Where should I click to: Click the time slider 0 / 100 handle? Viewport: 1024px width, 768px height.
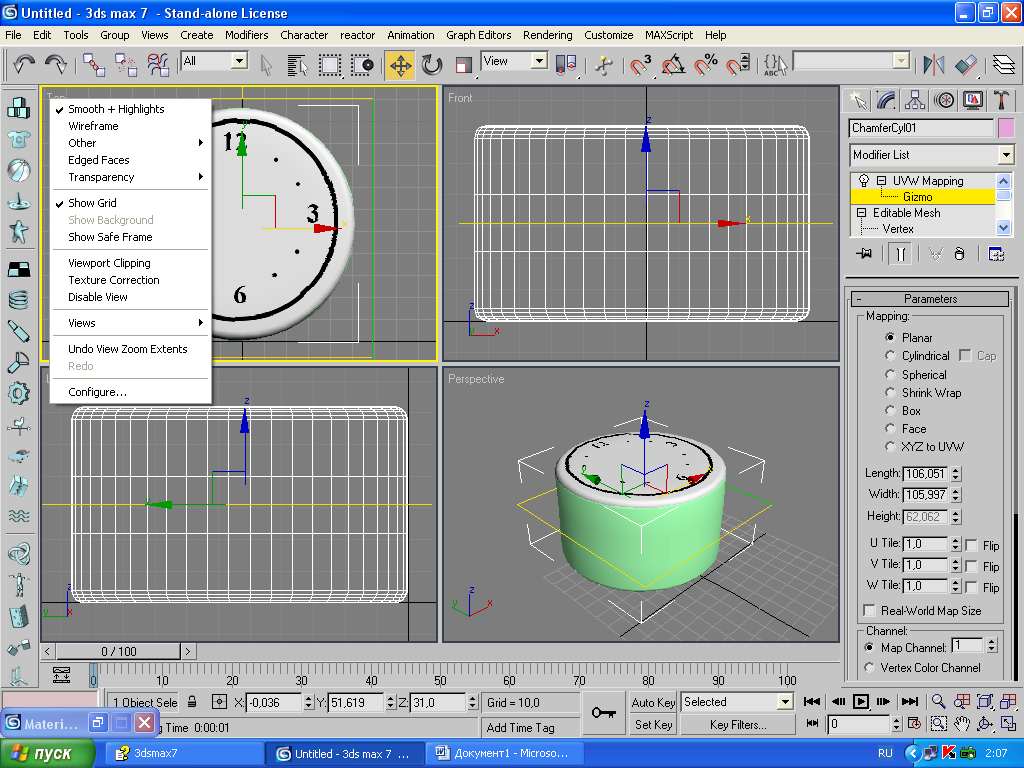coord(118,651)
